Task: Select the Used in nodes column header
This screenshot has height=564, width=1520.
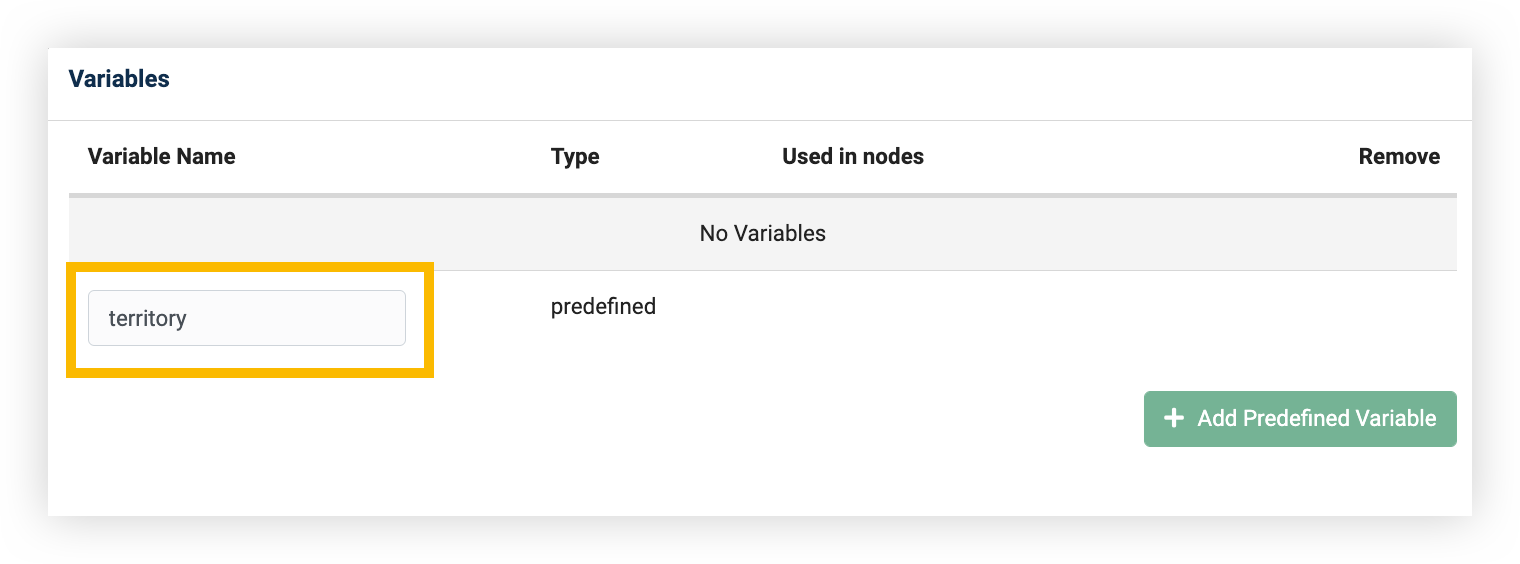Action: click(x=853, y=157)
